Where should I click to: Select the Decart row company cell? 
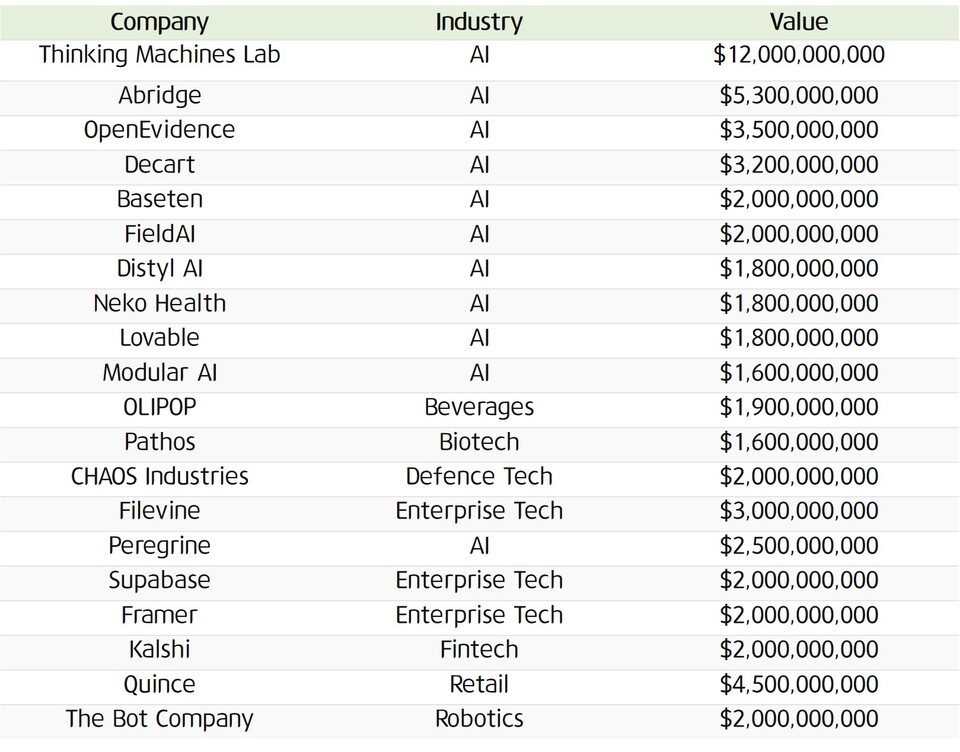click(x=160, y=165)
